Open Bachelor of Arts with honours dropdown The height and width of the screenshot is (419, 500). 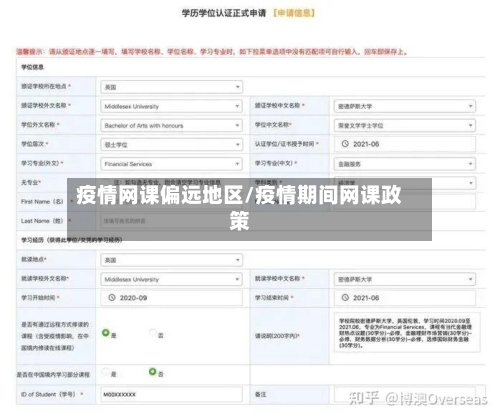click(x=171, y=126)
